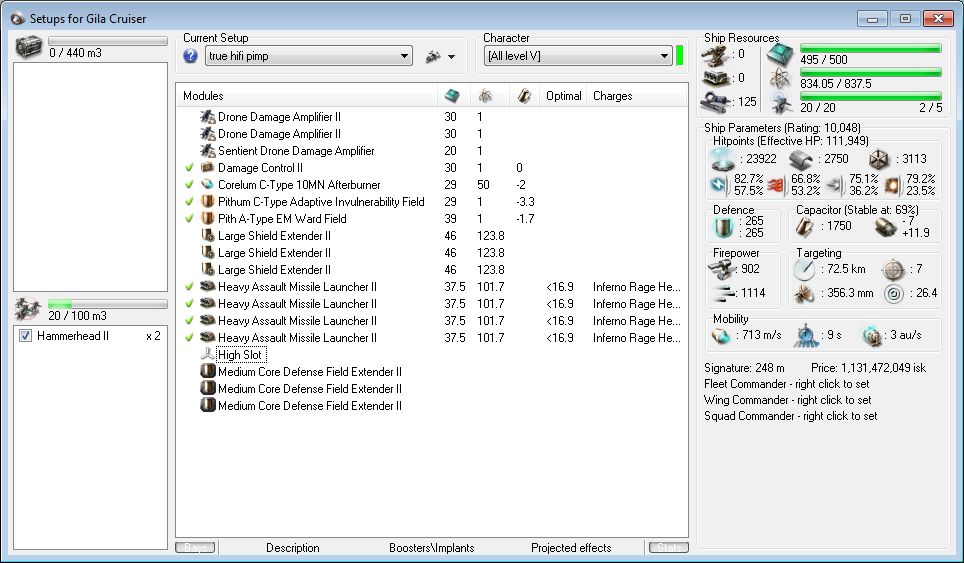The height and width of the screenshot is (563, 964).
Task: Toggle second Heavy Assault Missile Launcher II checkmark
Action: click(189, 304)
